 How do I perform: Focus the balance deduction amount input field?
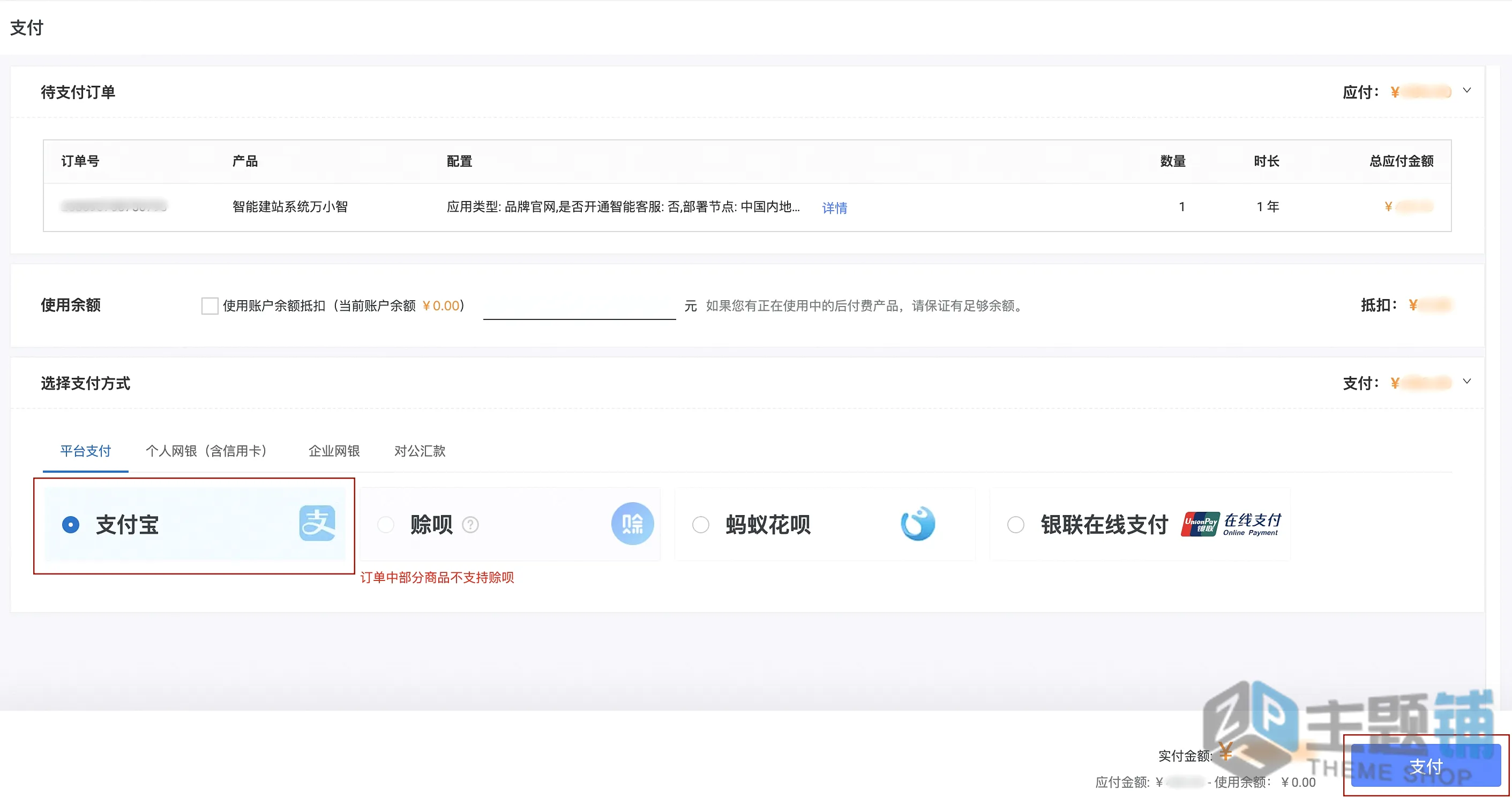point(579,305)
